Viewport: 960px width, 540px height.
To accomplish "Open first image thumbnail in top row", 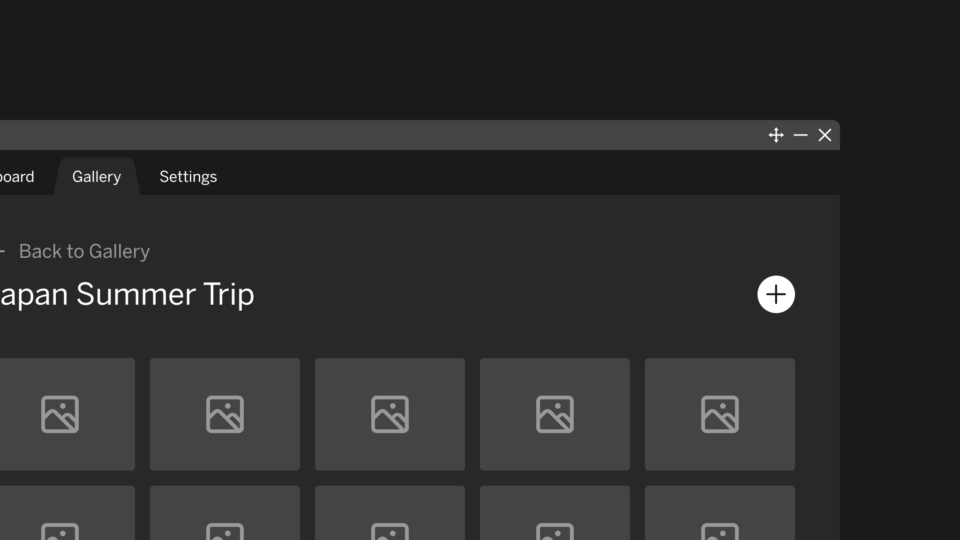I will click(67, 414).
